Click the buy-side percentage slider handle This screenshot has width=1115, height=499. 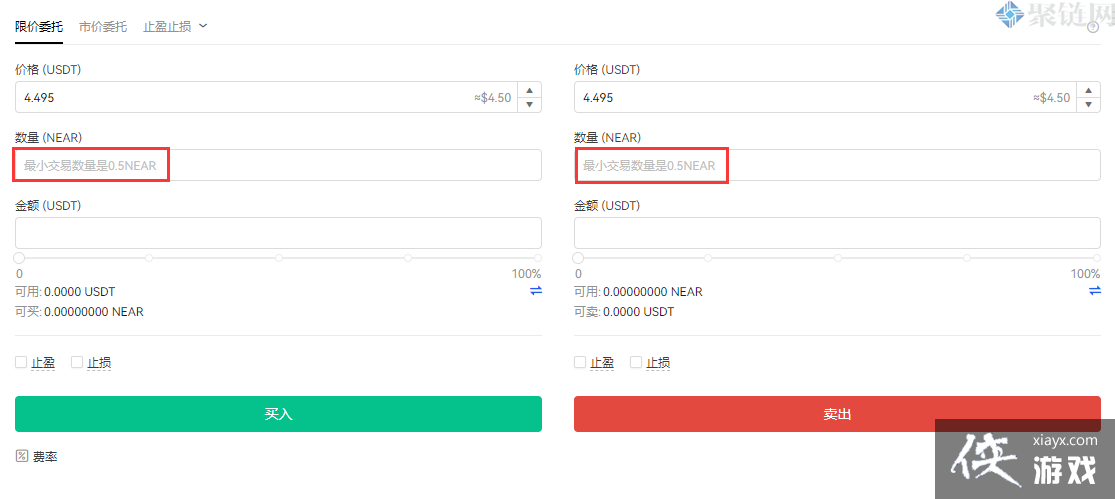tap(19, 258)
